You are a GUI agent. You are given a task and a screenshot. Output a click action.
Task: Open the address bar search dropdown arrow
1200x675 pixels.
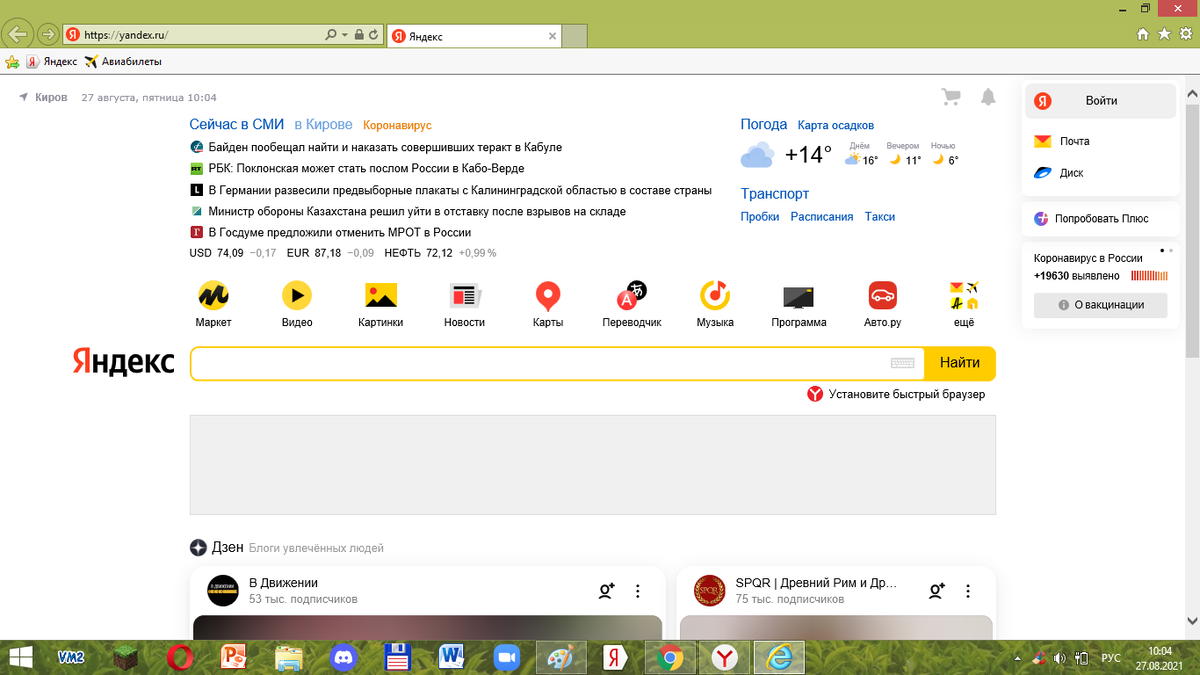pos(345,34)
